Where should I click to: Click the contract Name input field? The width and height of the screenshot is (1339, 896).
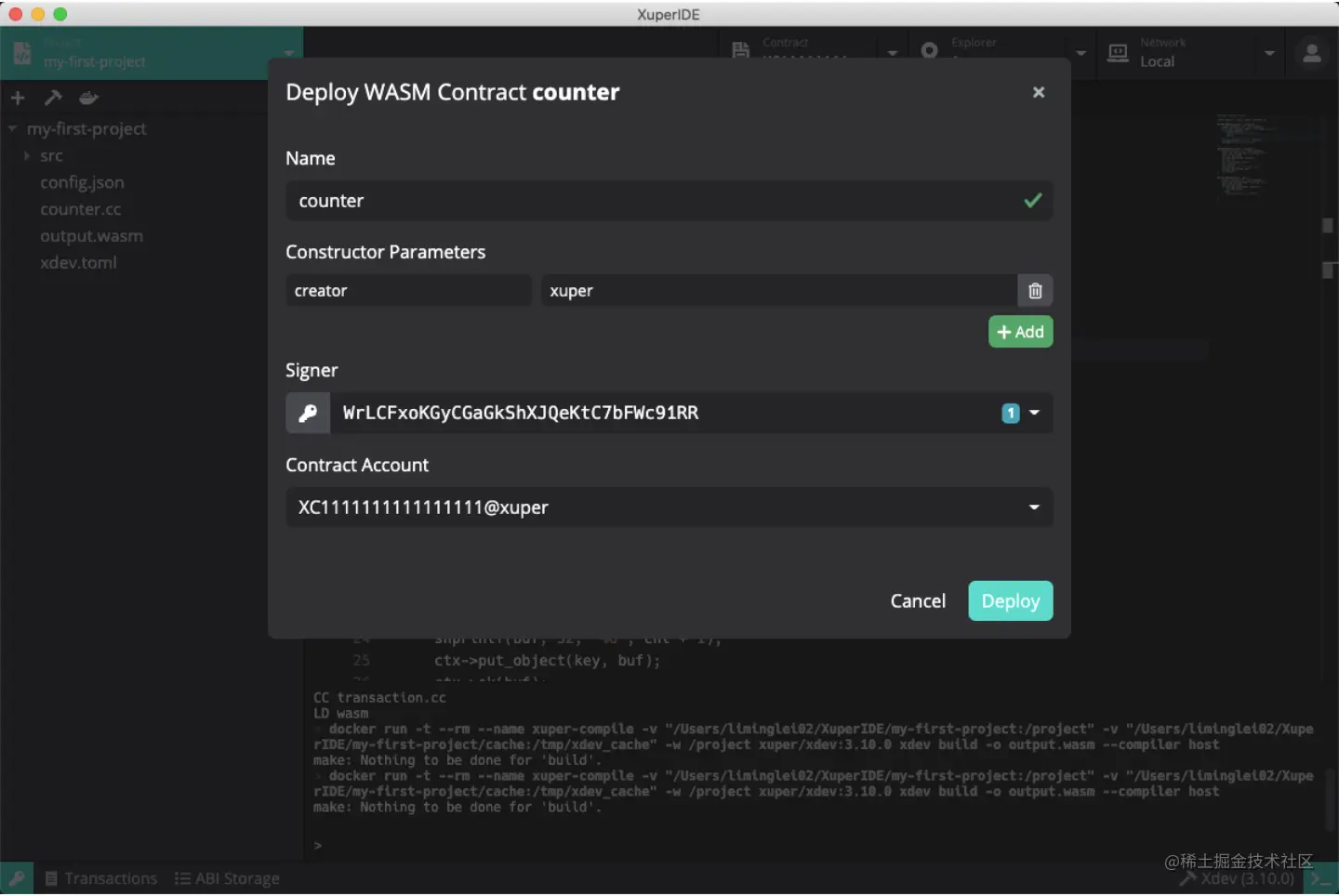point(651,201)
